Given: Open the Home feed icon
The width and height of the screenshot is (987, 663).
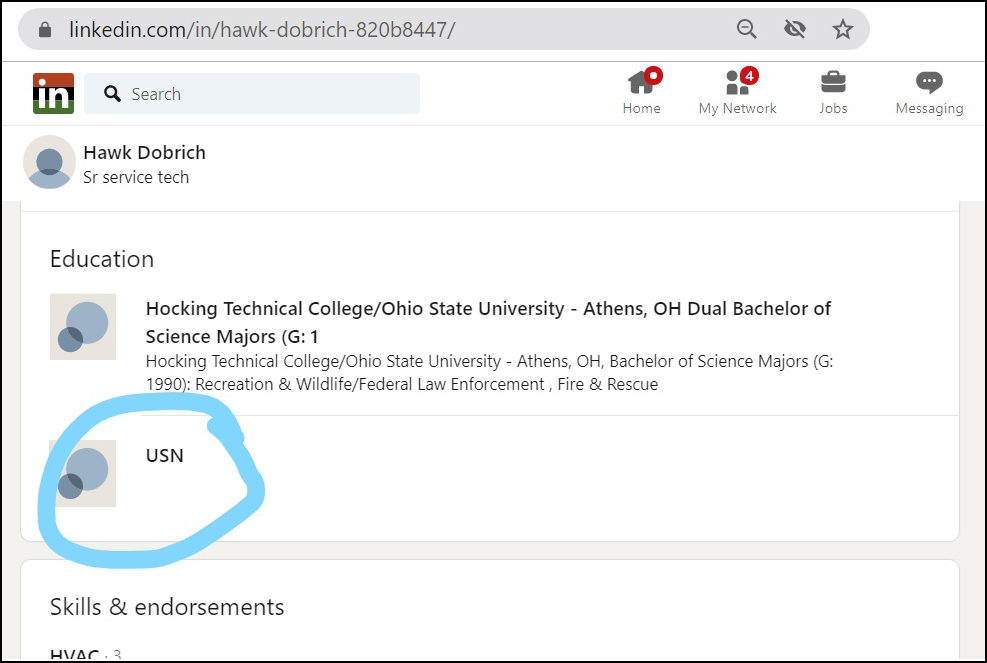Looking at the screenshot, I should [641, 84].
